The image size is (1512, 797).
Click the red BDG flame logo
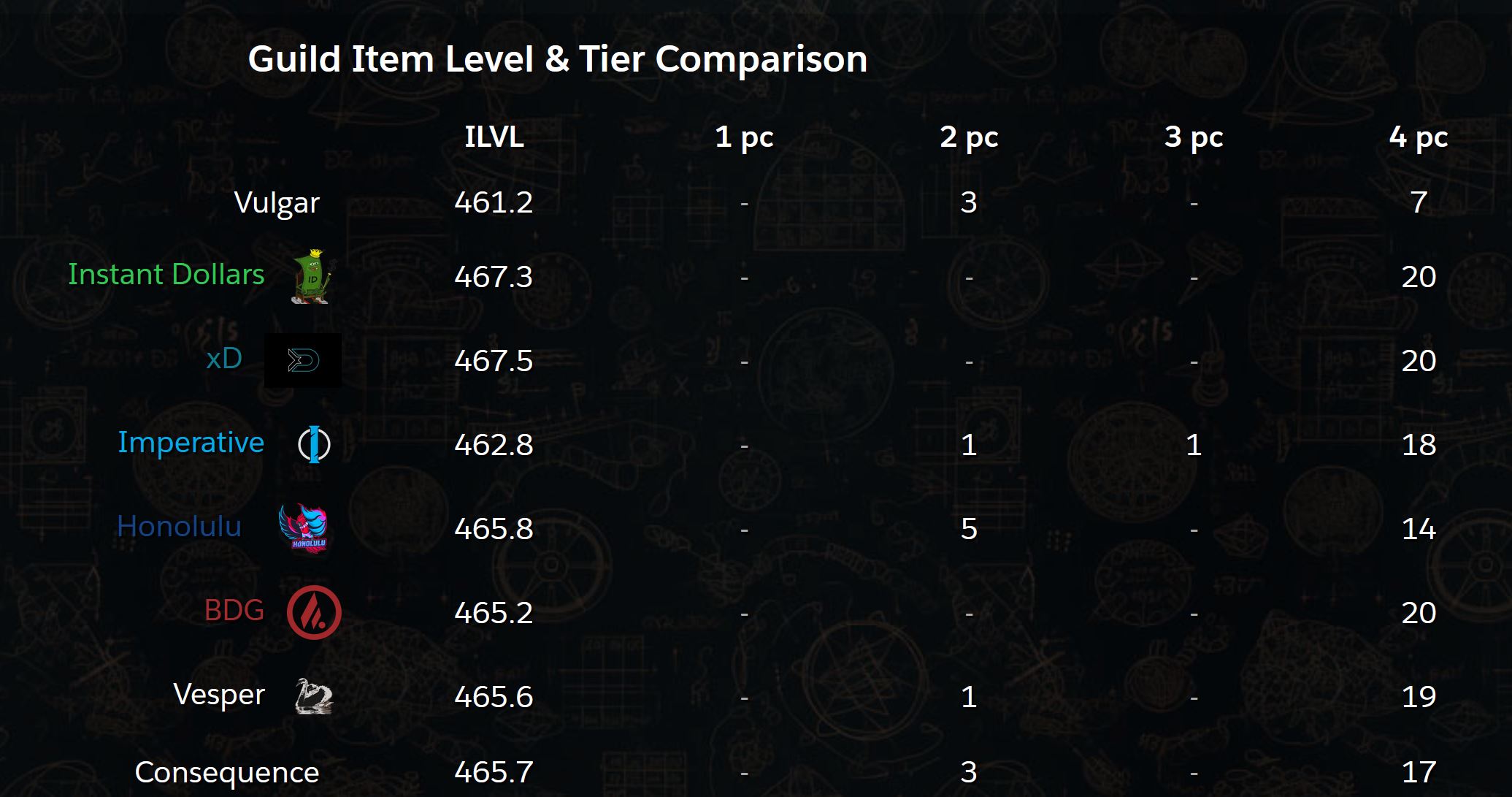(314, 612)
